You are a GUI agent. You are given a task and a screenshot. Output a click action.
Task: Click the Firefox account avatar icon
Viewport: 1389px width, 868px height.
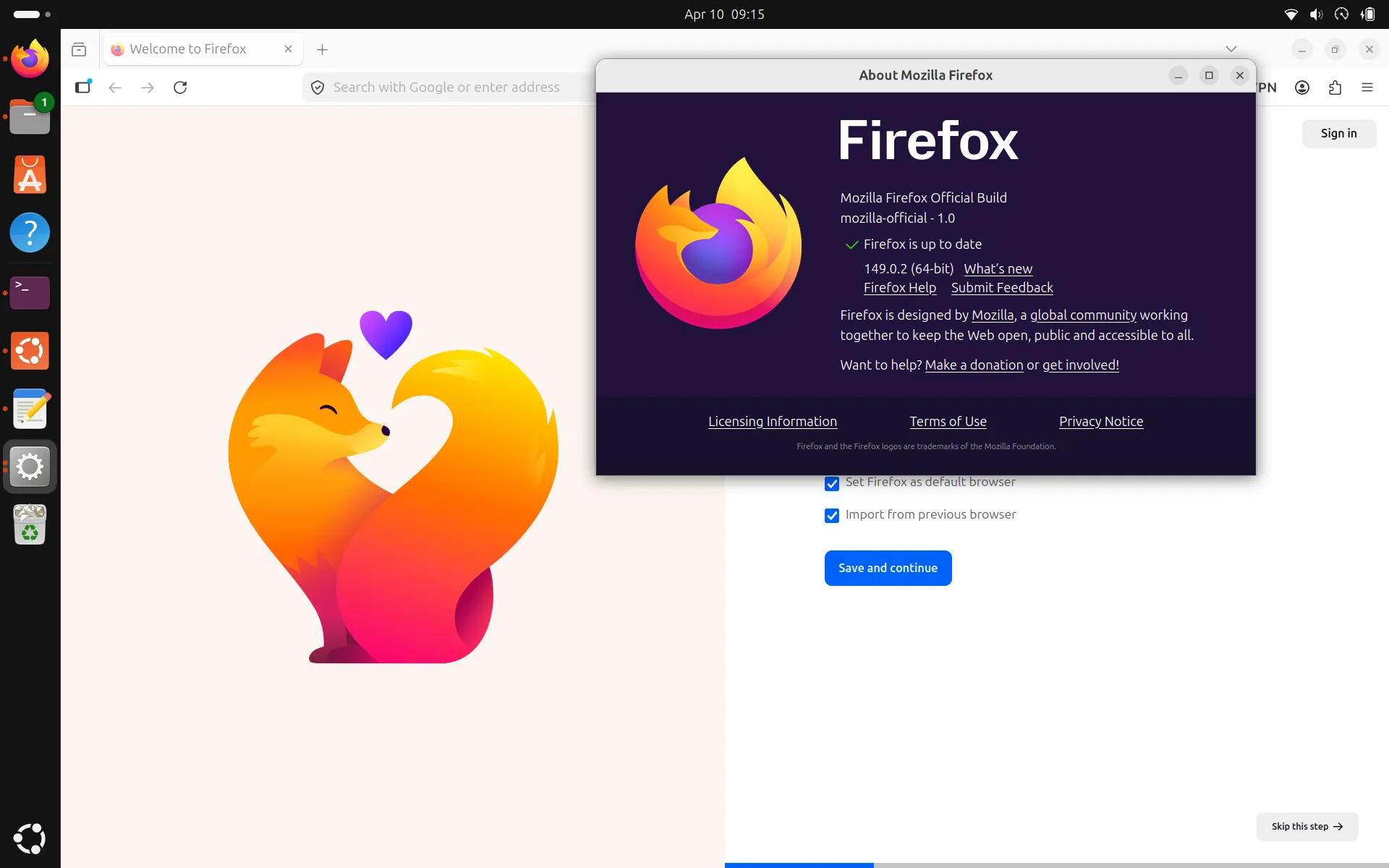(1301, 88)
